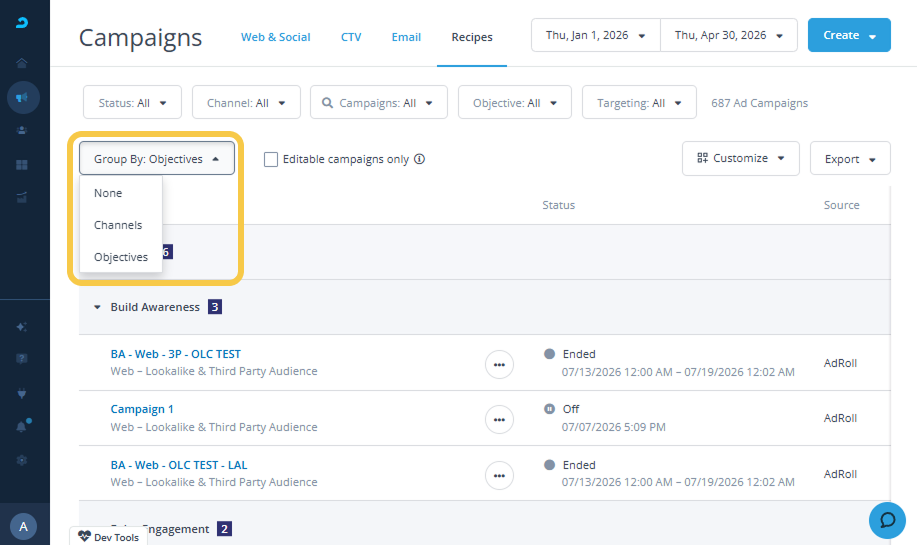Open the chat support bubble

point(887,520)
